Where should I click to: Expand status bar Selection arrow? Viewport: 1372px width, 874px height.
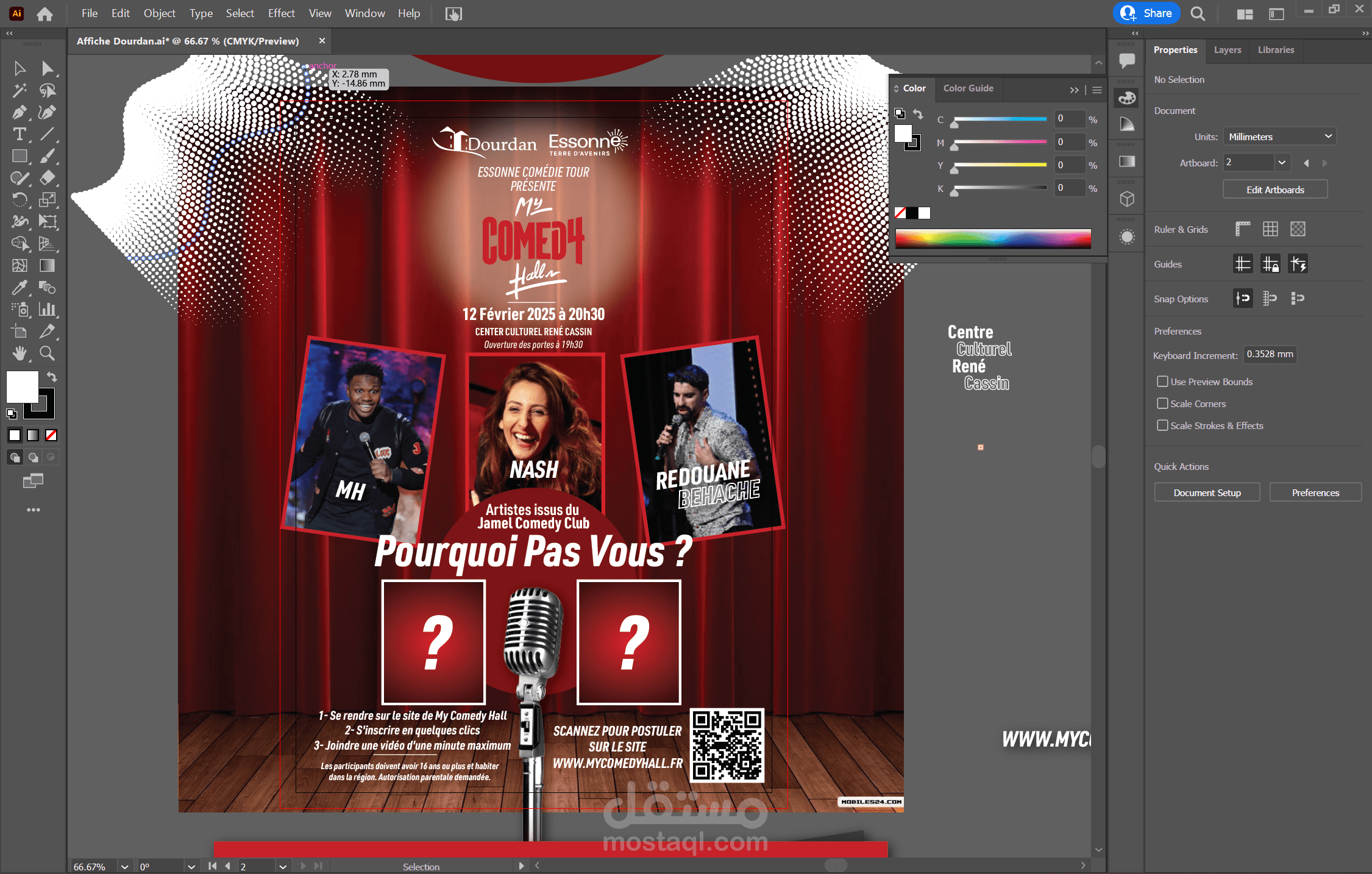(521, 866)
